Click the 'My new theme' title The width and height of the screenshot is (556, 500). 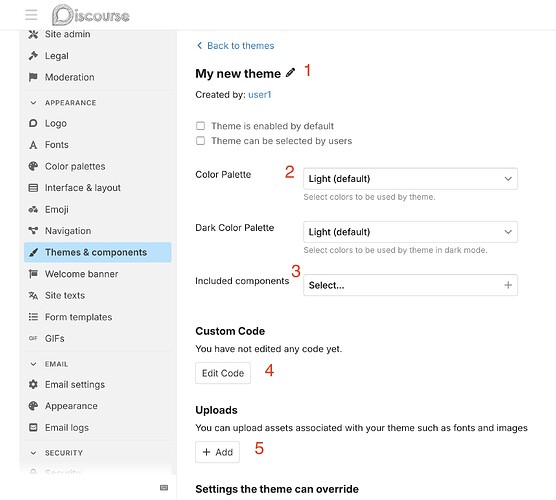tap(238, 73)
